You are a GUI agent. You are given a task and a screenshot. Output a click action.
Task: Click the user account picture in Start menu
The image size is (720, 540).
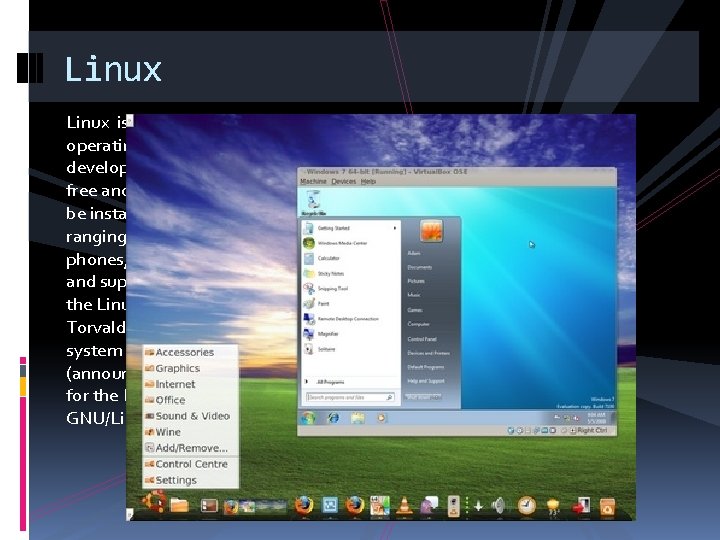coord(431,231)
